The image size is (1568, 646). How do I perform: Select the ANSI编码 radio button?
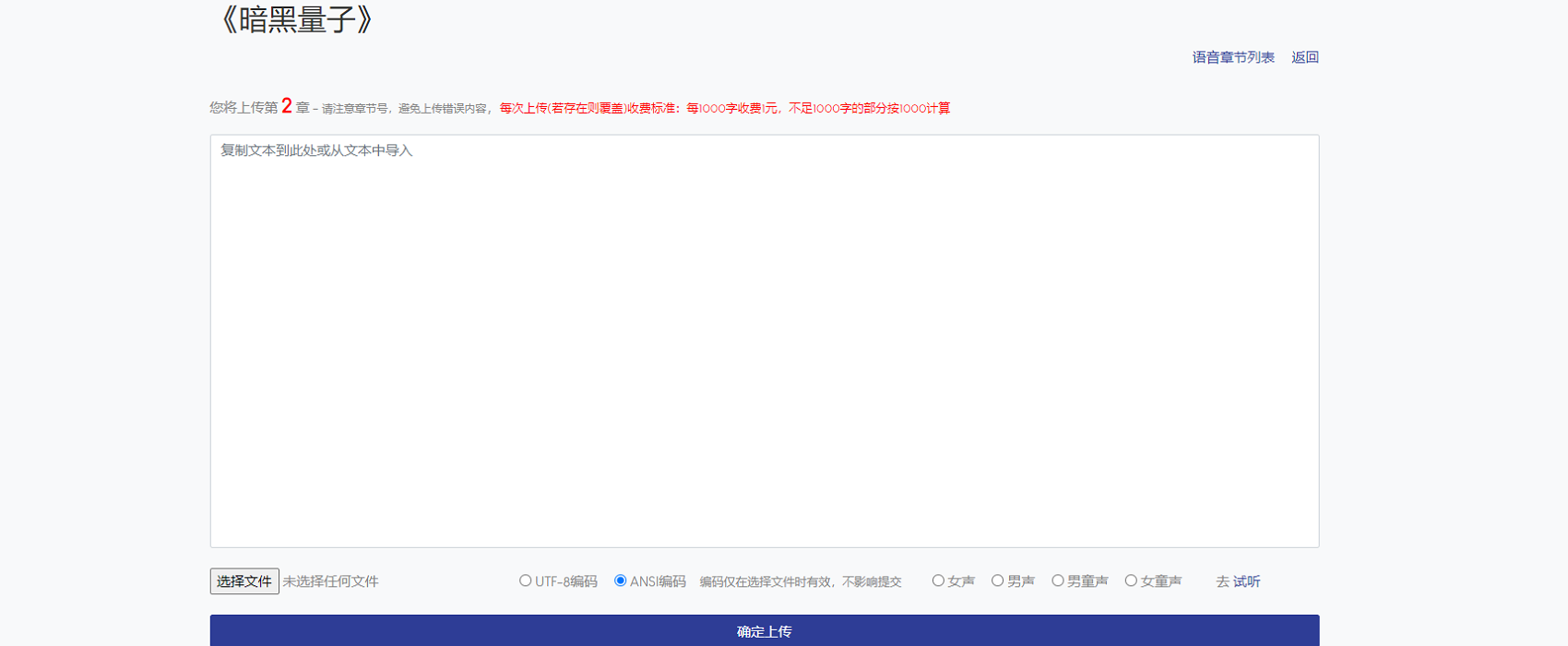(621, 580)
